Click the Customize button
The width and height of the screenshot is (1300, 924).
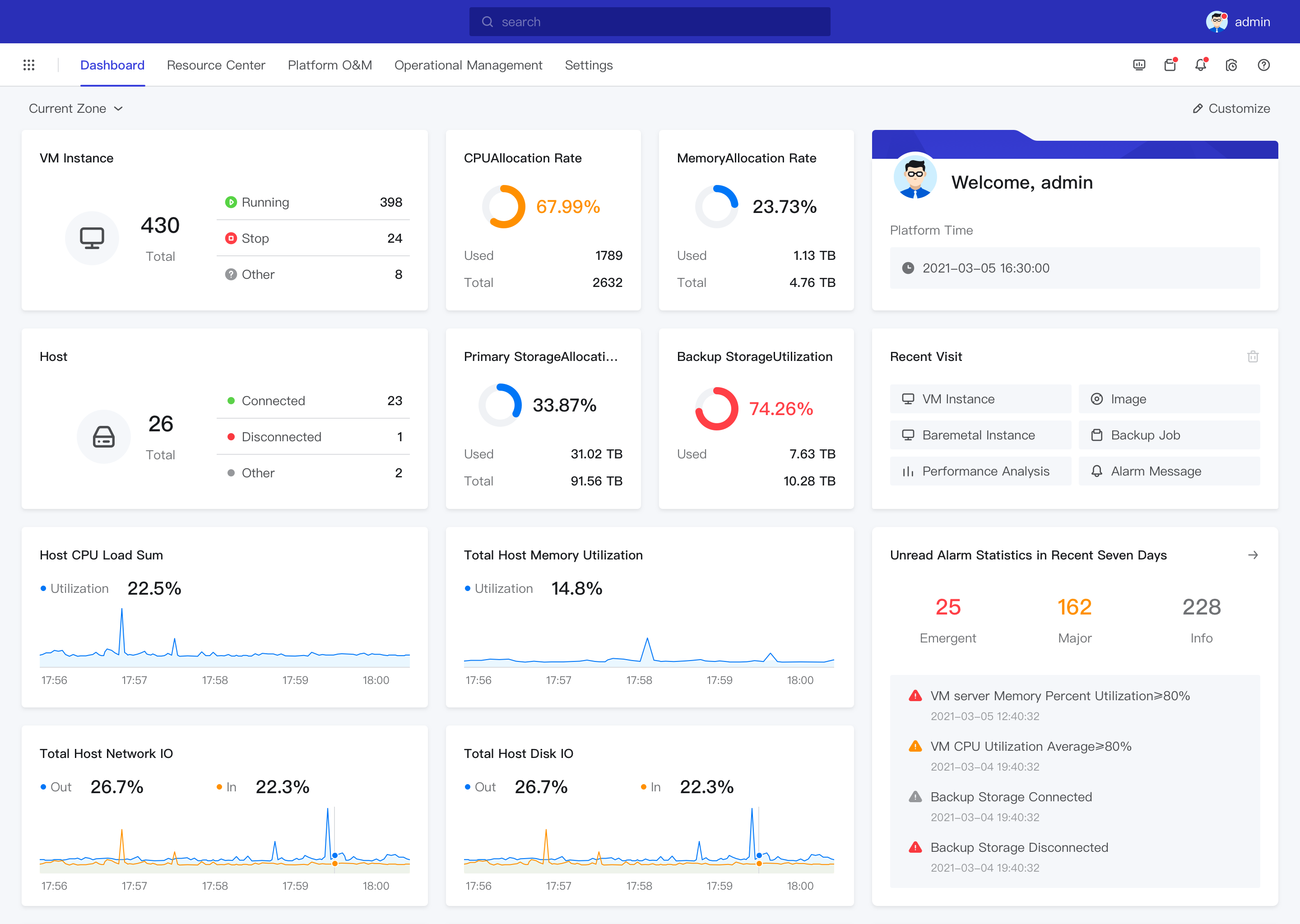1231,108
